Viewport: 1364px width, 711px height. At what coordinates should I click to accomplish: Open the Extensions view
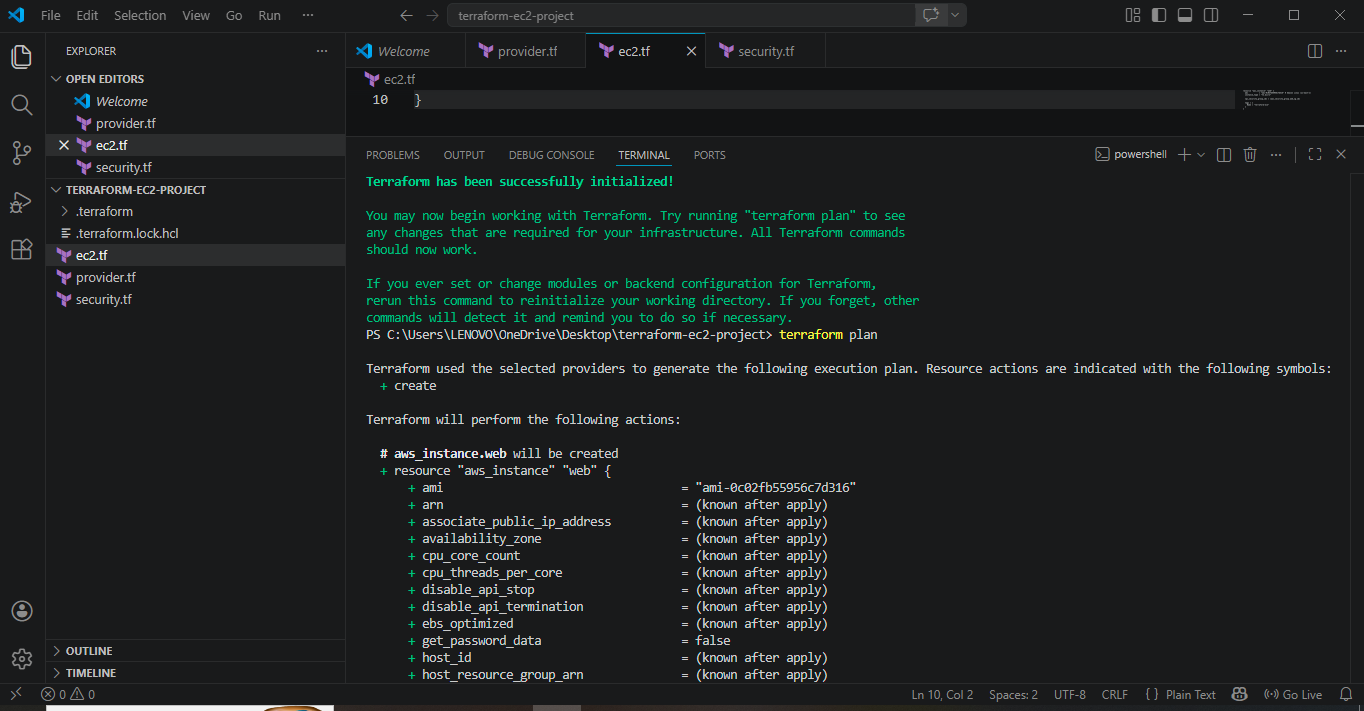pyautogui.click(x=22, y=250)
